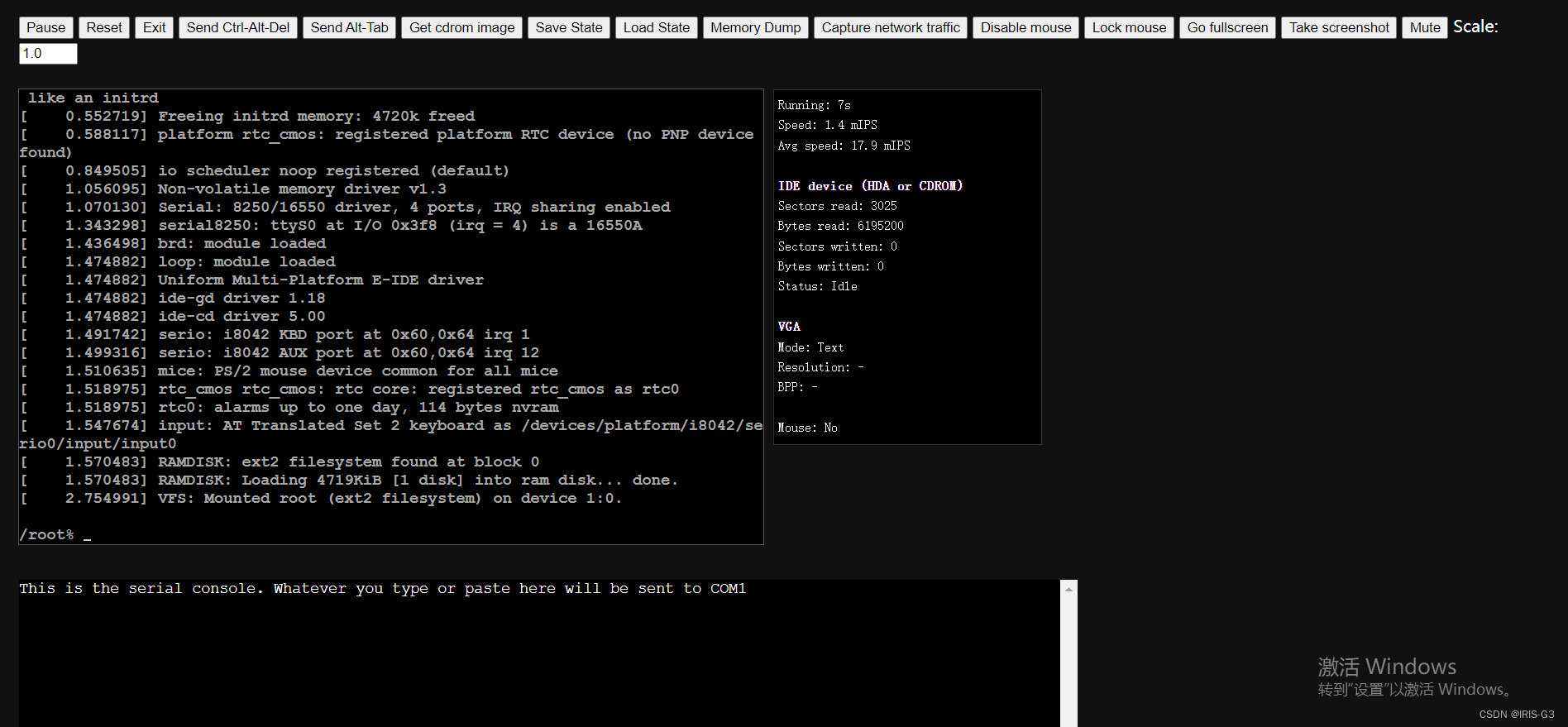Click the 'Bytes read: 6195200' stat
The height and width of the screenshot is (727, 1568).
[840, 226]
